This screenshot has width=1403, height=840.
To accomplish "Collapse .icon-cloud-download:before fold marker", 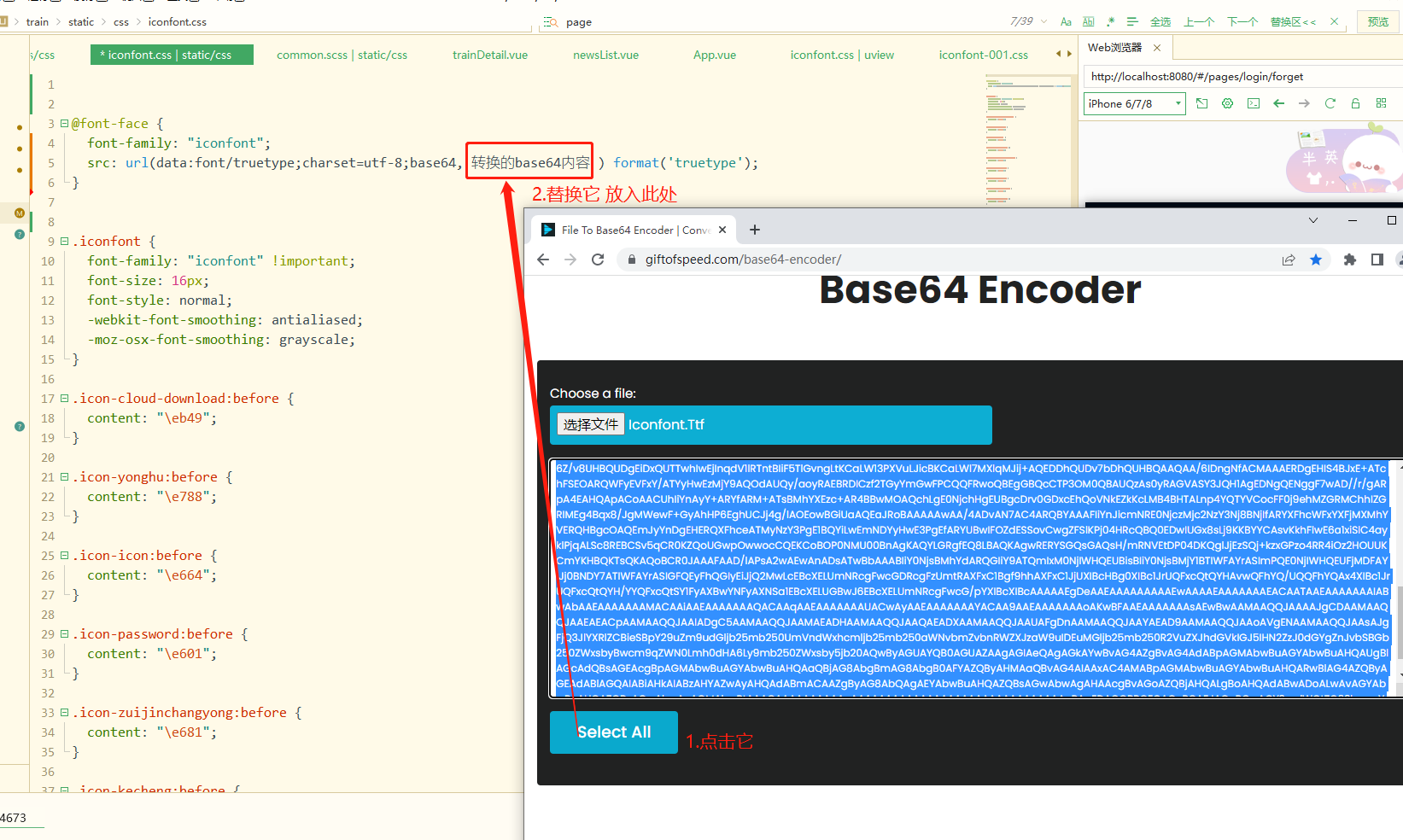I will (x=64, y=399).
